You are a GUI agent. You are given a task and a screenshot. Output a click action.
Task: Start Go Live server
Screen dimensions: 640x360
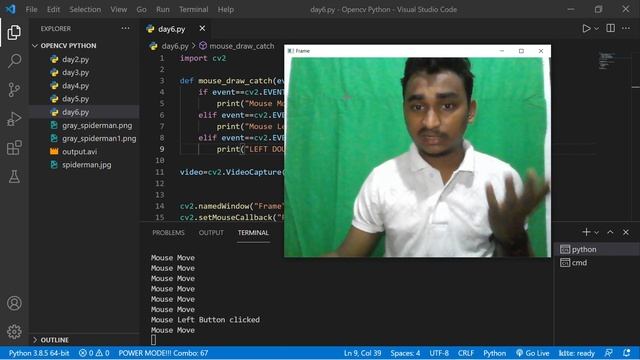point(532,353)
